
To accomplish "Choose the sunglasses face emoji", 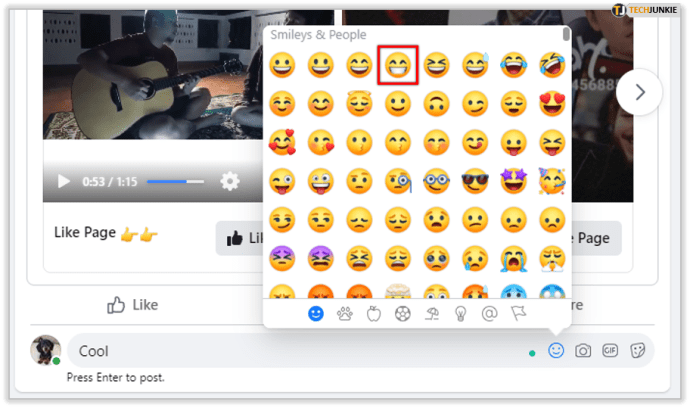I will pyautogui.click(x=475, y=181).
